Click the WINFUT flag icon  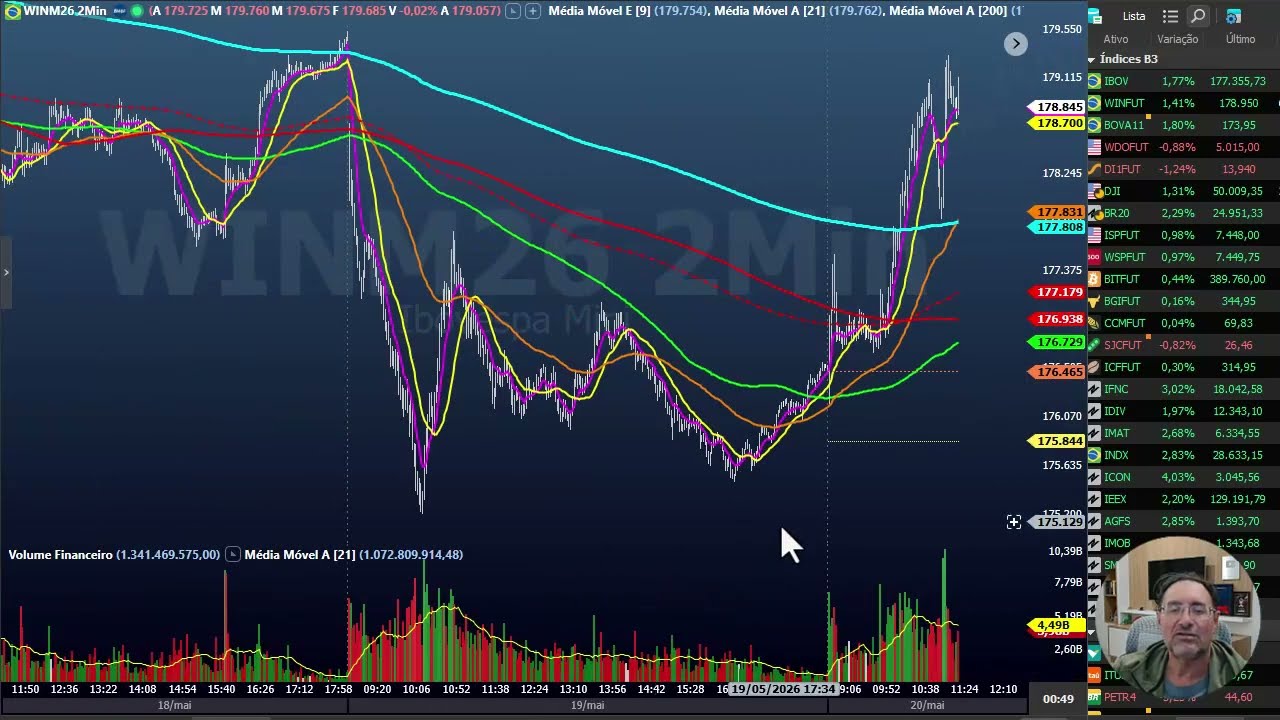pyautogui.click(x=1094, y=103)
